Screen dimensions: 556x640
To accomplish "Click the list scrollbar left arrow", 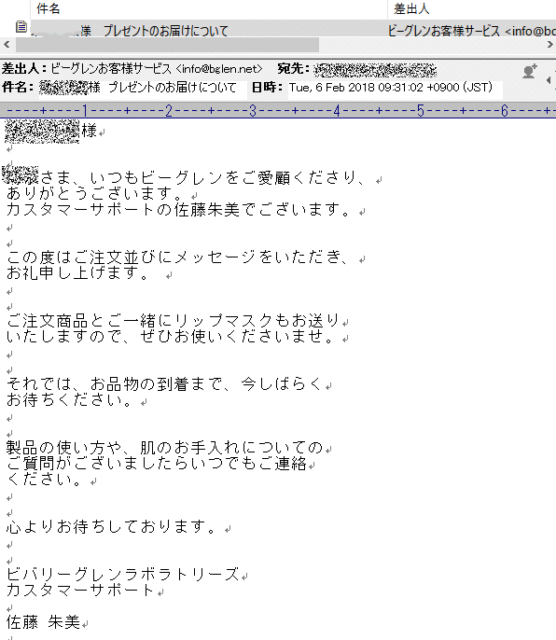I will click(7, 44).
